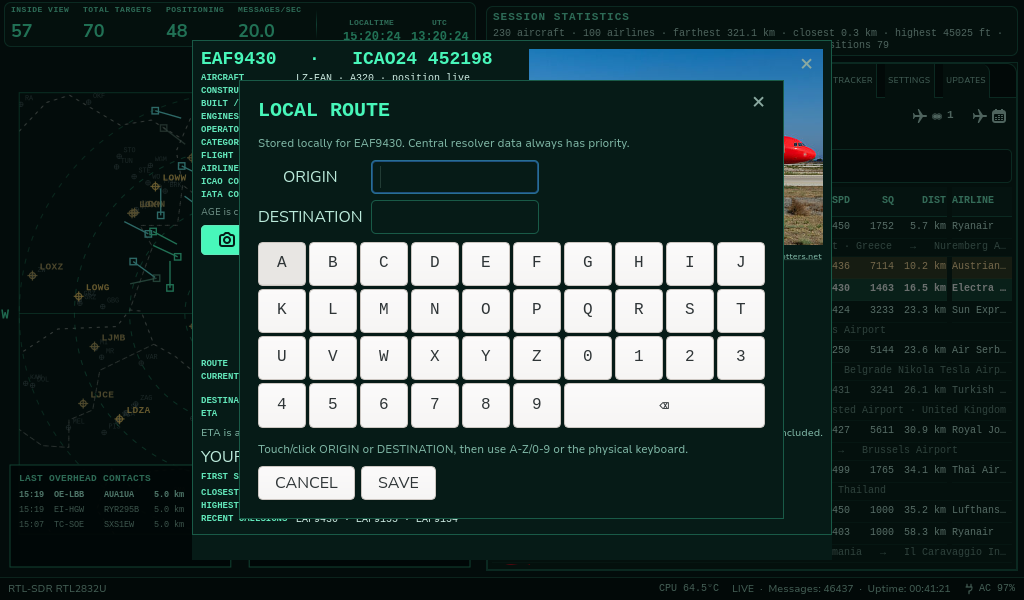
Task: Tap the digit 8 key
Action: 485,405
